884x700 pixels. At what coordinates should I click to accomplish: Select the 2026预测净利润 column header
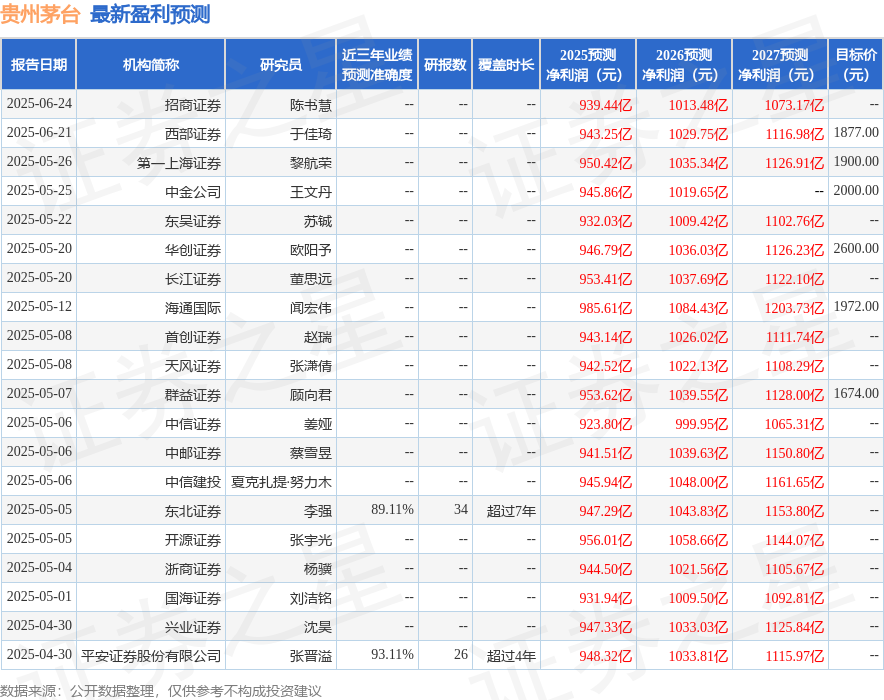(684, 64)
